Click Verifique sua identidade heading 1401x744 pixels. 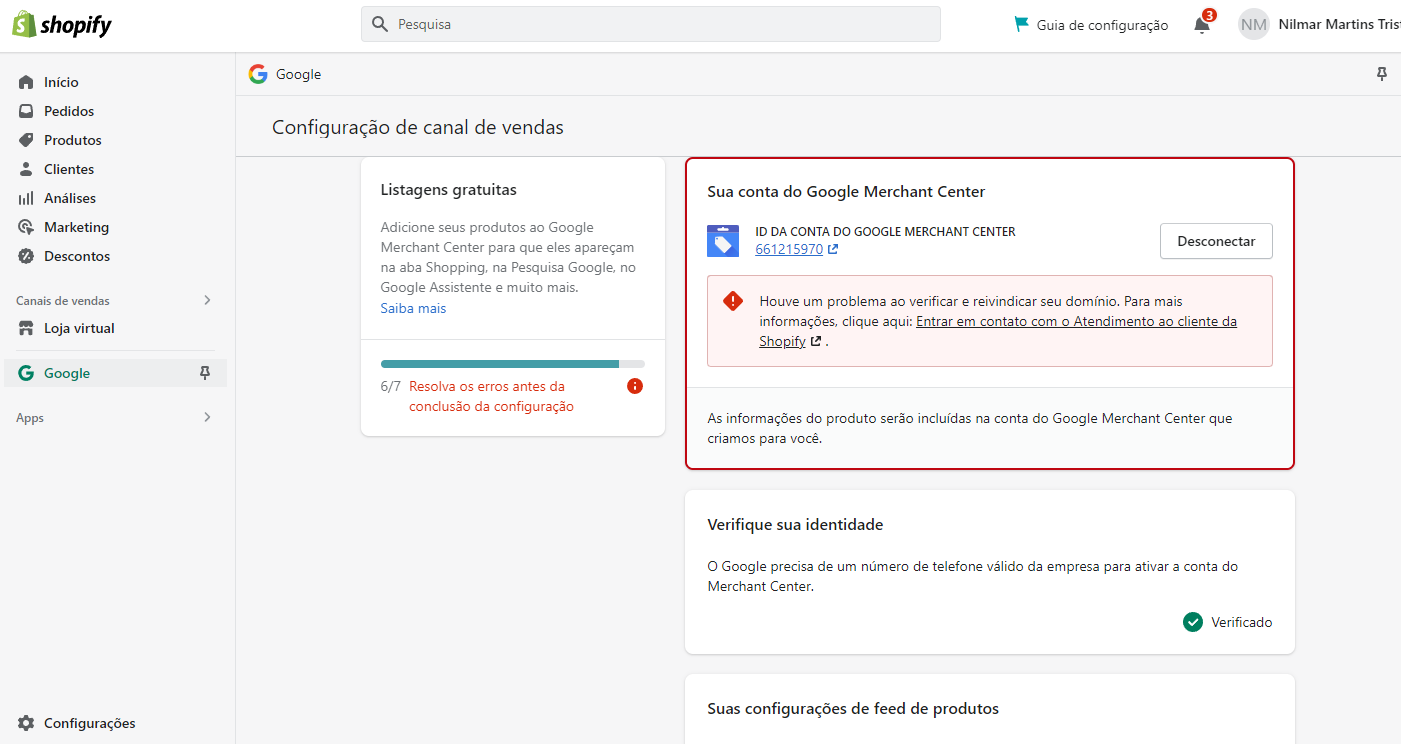[795, 524]
